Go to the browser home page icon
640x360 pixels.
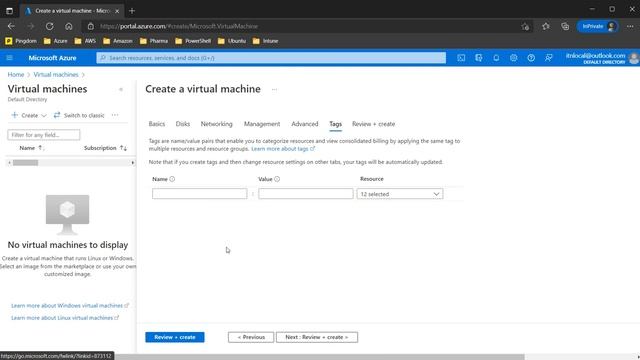tap(69, 26)
